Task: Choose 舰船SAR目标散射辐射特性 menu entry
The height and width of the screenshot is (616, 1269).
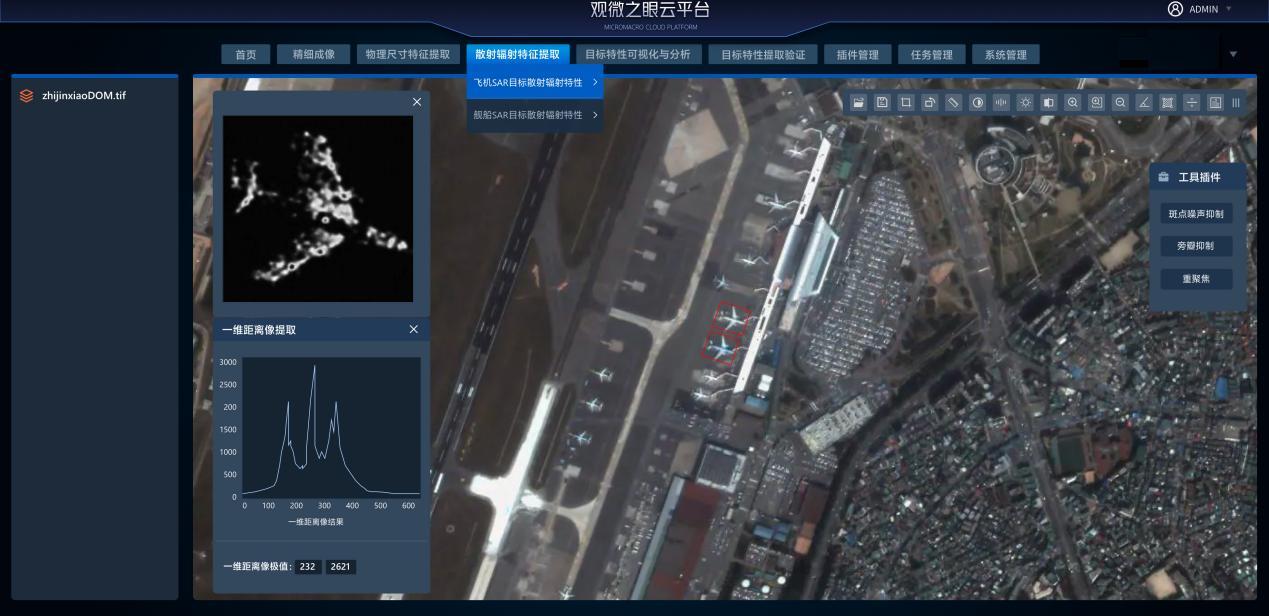Action: point(536,115)
